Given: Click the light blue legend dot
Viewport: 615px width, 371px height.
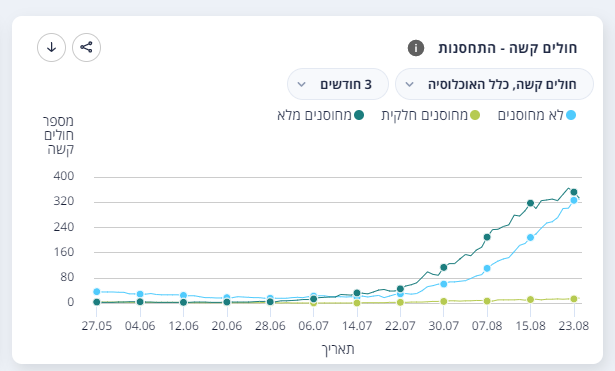Looking at the screenshot, I should click(x=571, y=115).
